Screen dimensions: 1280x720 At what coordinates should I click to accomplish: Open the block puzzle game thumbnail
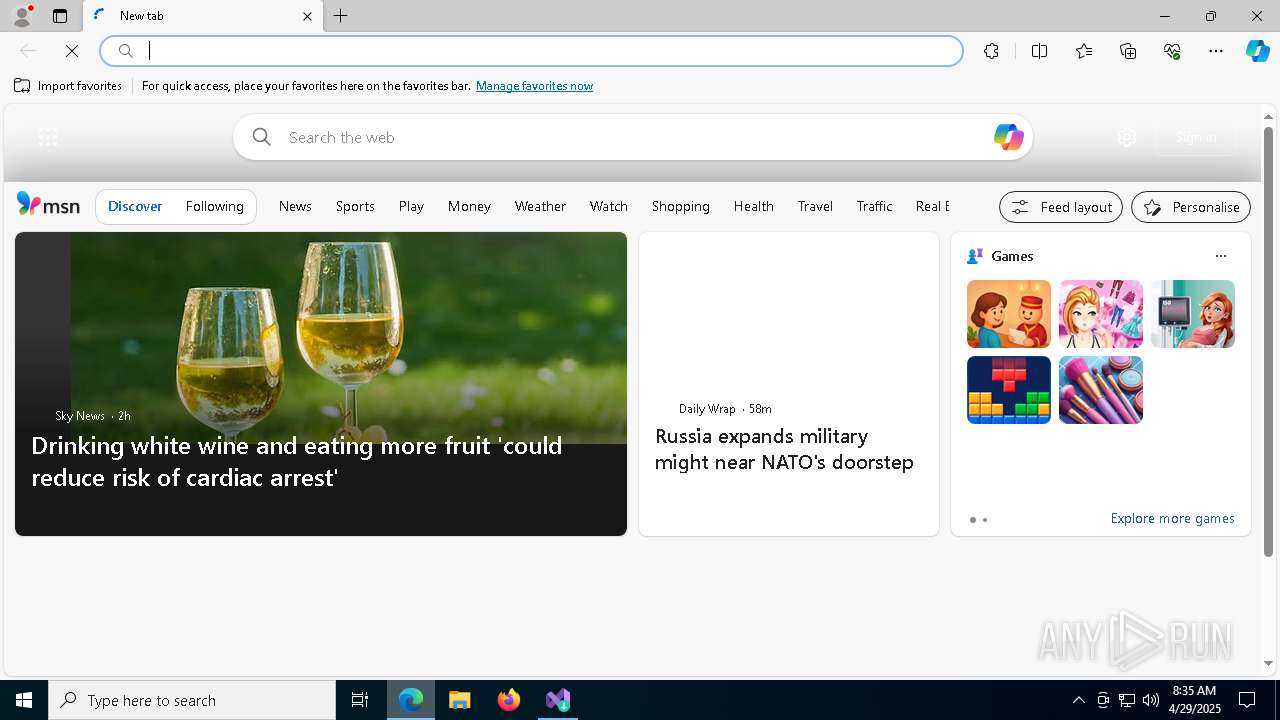point(1009,390)
